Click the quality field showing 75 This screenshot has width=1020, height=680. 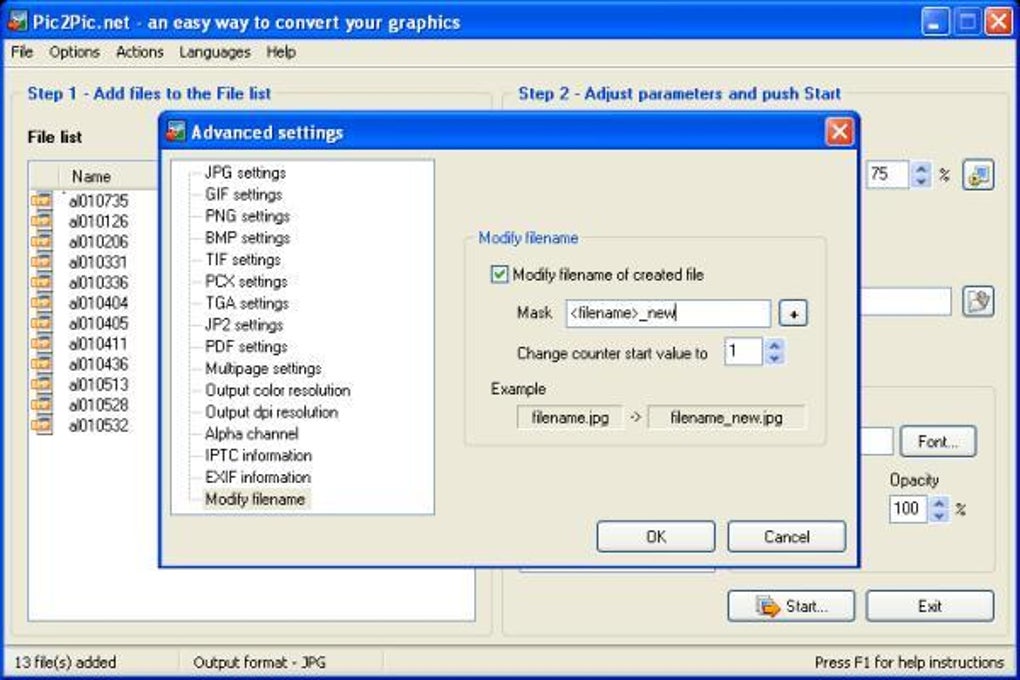(x=886, y=174)
